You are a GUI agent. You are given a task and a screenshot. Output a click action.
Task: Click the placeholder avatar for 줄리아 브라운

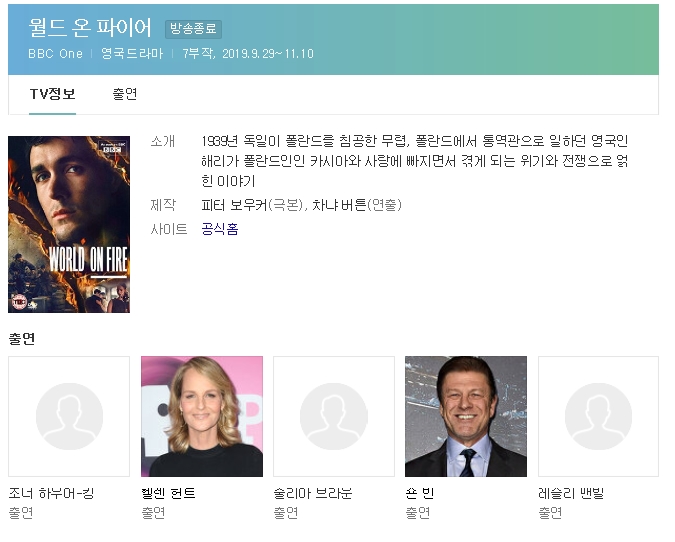click(335, 416)
